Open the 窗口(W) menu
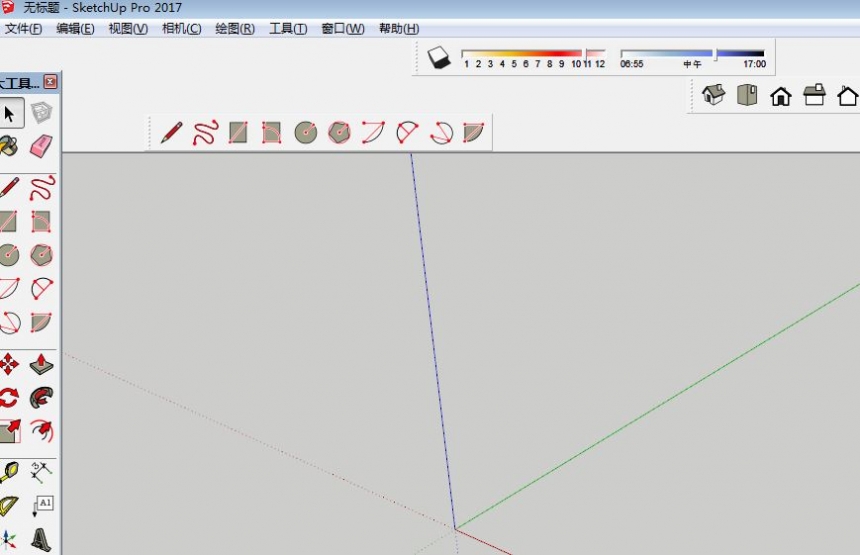The width and height of the screenshot is (860, 555). 343,29
